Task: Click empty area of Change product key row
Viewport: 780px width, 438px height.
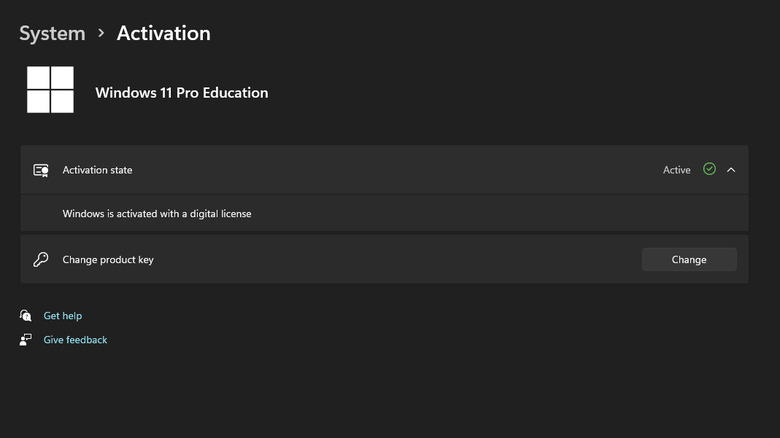Action: (x=400, y=260)
